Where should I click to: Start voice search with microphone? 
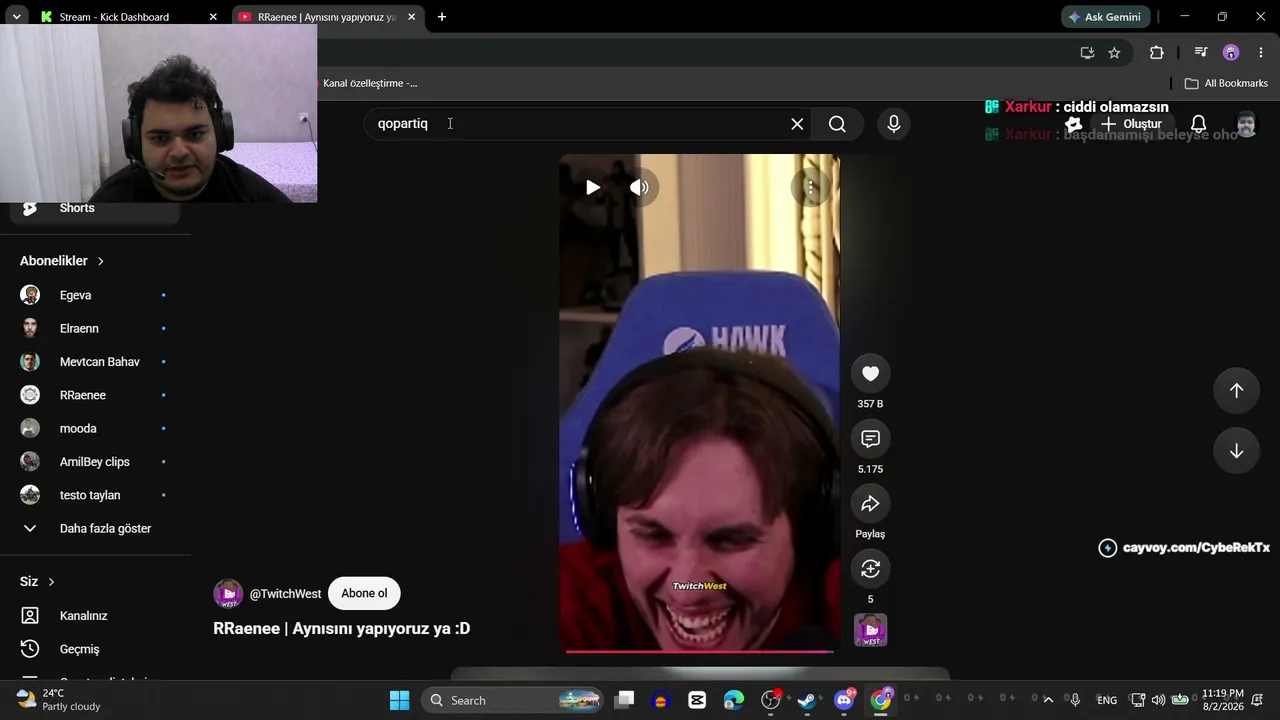[894, 124]
